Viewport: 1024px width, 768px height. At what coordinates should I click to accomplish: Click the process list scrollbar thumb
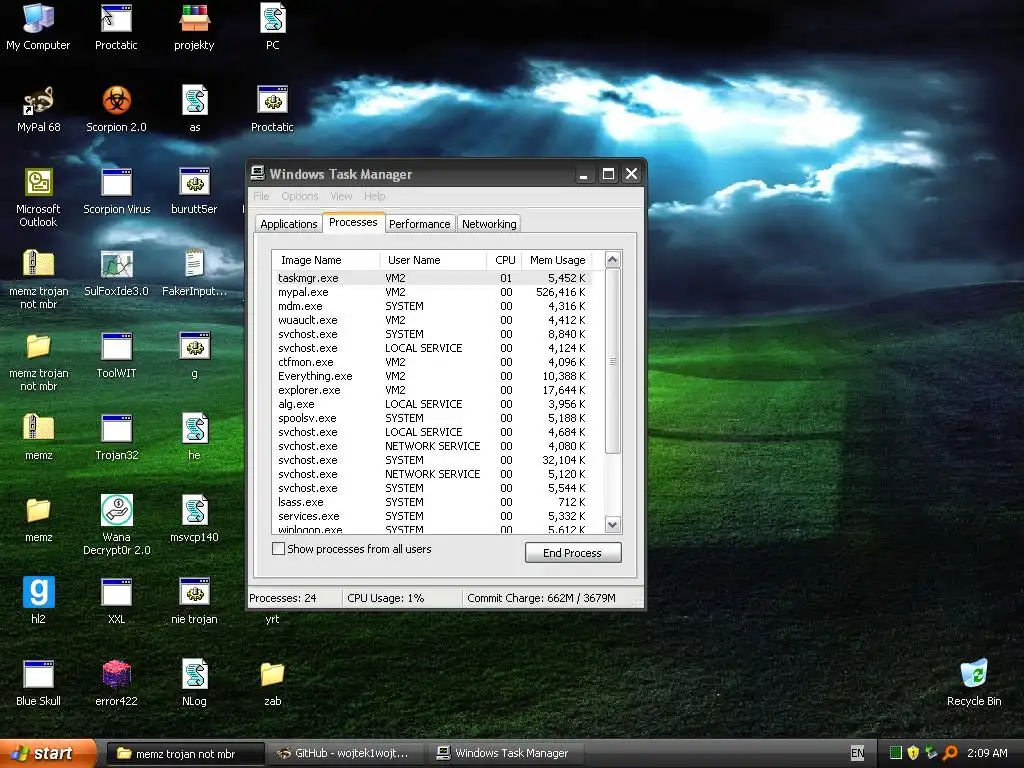point(613,360)
